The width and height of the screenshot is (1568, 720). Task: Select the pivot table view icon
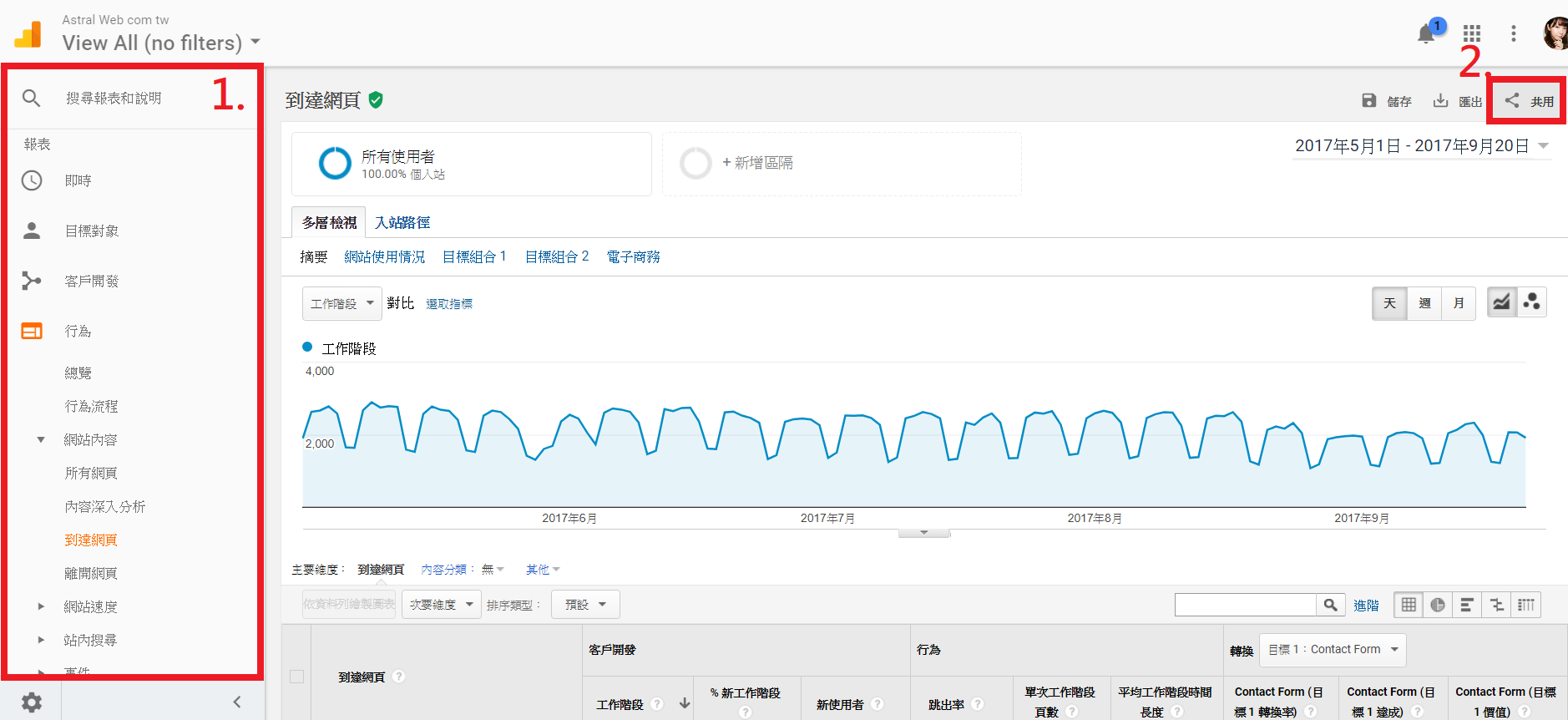coord(1526,605)
